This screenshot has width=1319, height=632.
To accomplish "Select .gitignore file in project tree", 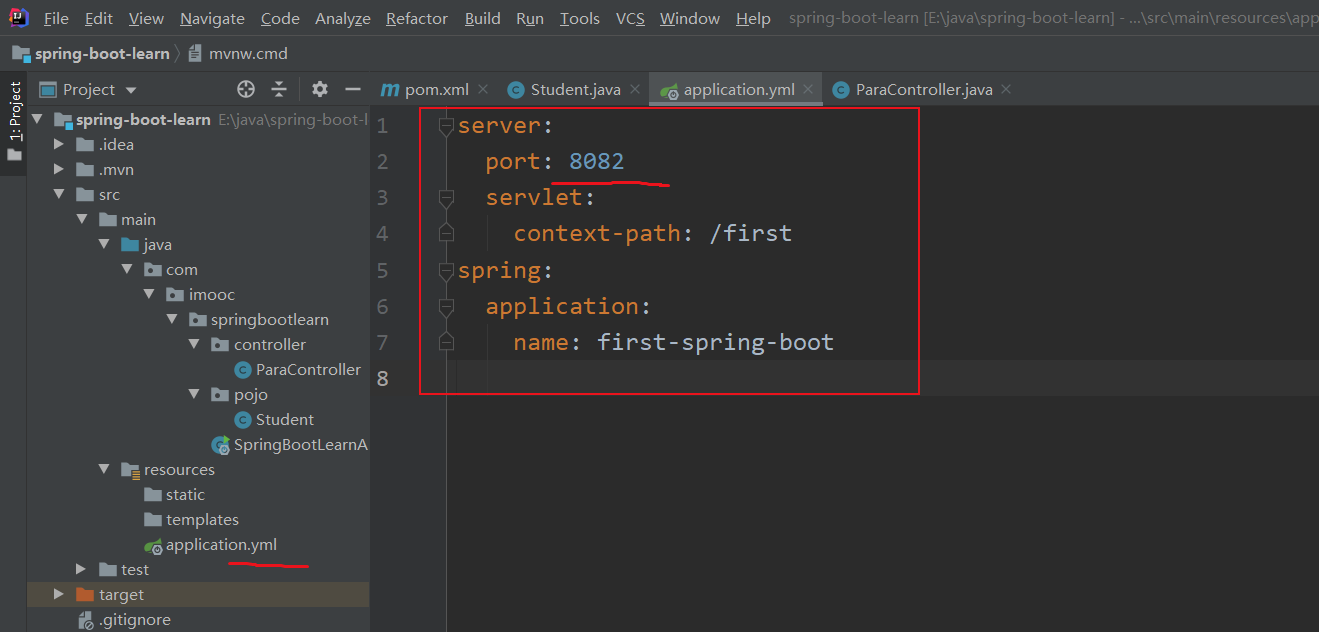I will (125, 619).
